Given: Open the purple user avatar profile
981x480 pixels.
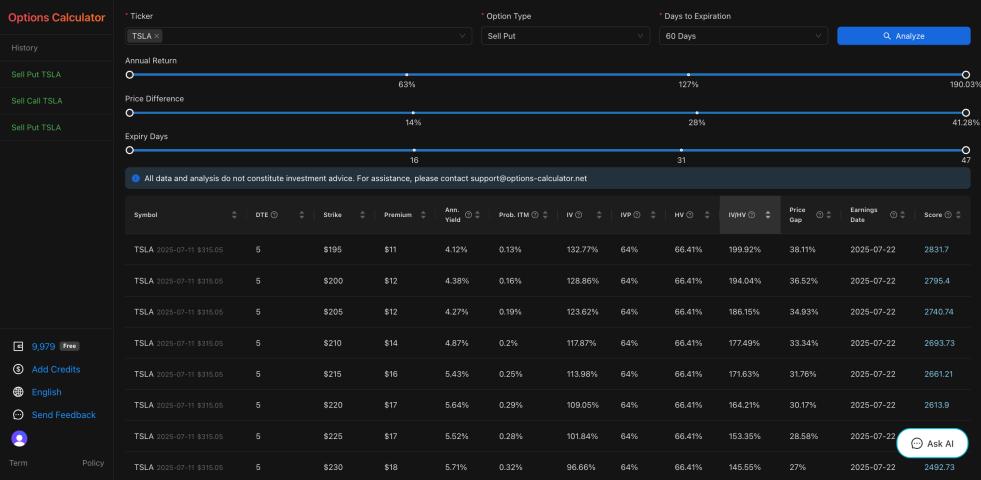Looking at the screenshot, I should pos(19,438).
